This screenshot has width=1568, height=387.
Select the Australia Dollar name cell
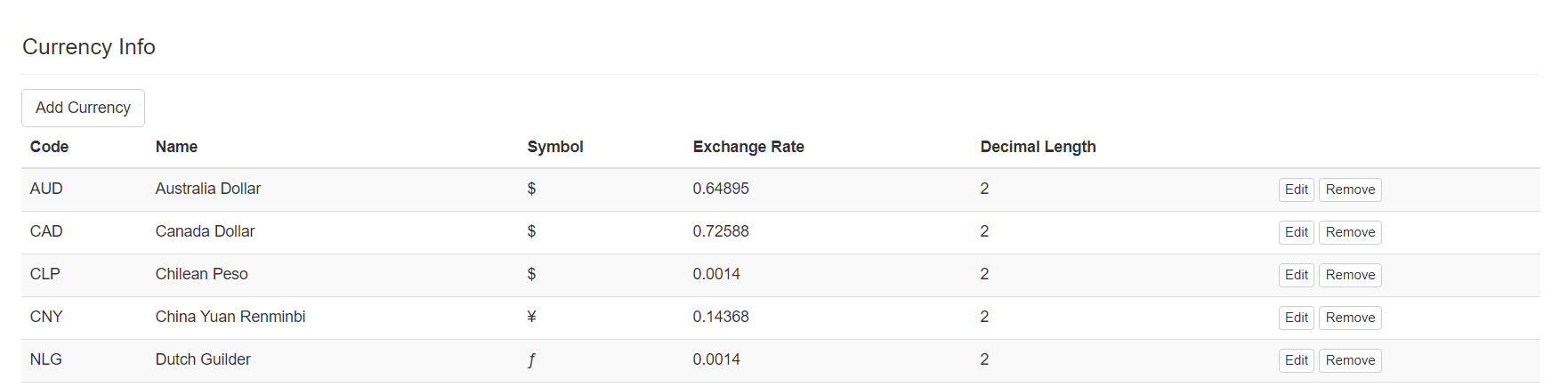207,189
